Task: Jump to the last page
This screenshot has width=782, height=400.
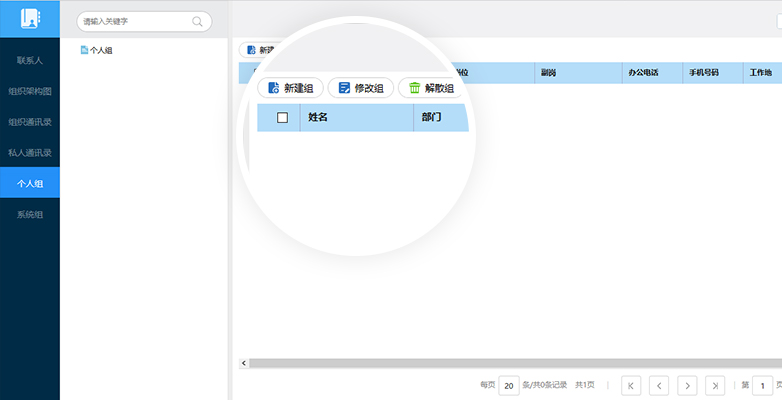Action: click(715, 385)
